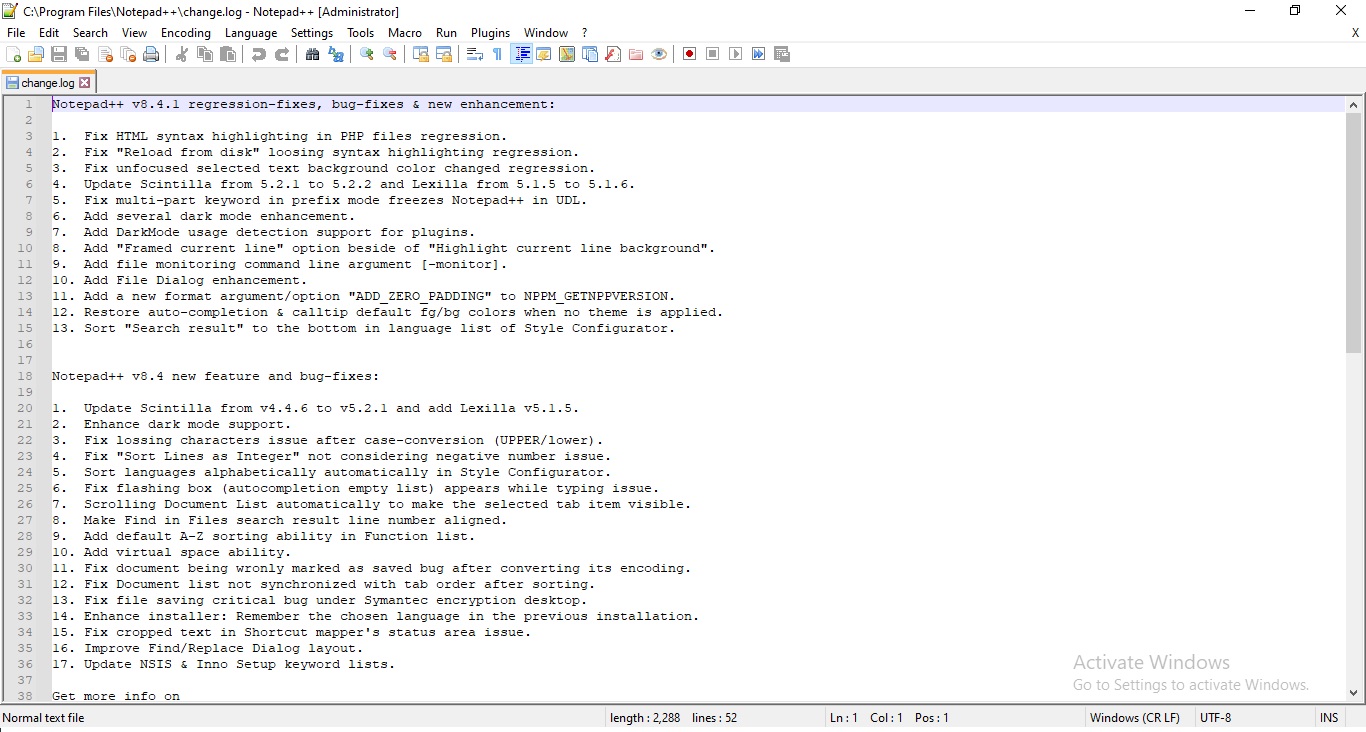Open the Plugins menu
Viewport: 1366px width, 732px height.
(490, 33)
